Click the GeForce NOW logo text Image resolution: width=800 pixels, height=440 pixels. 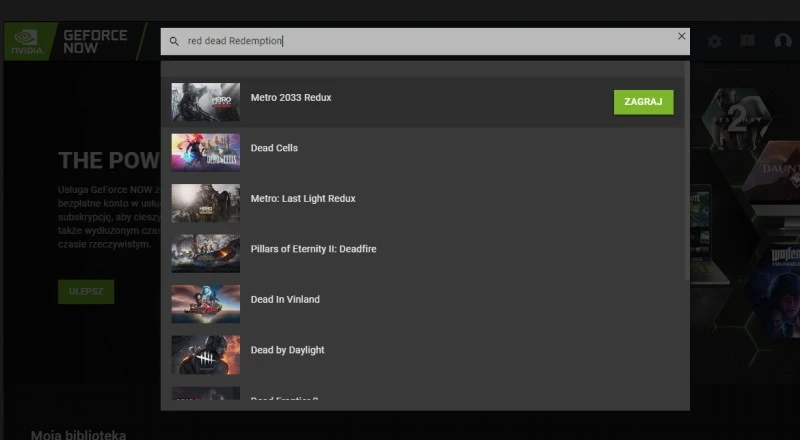[95, 42]
